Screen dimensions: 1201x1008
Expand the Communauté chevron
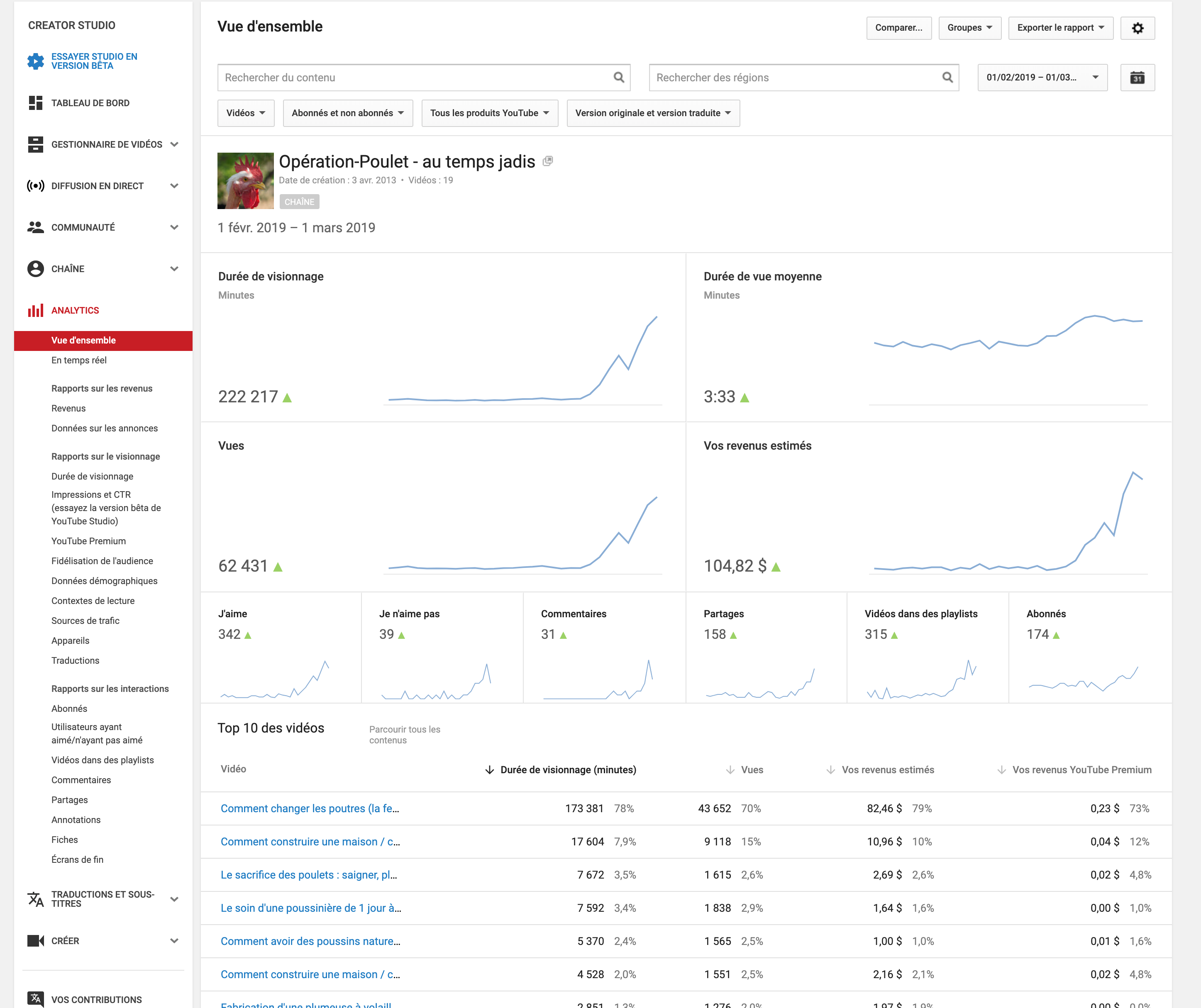coord(174,227)
